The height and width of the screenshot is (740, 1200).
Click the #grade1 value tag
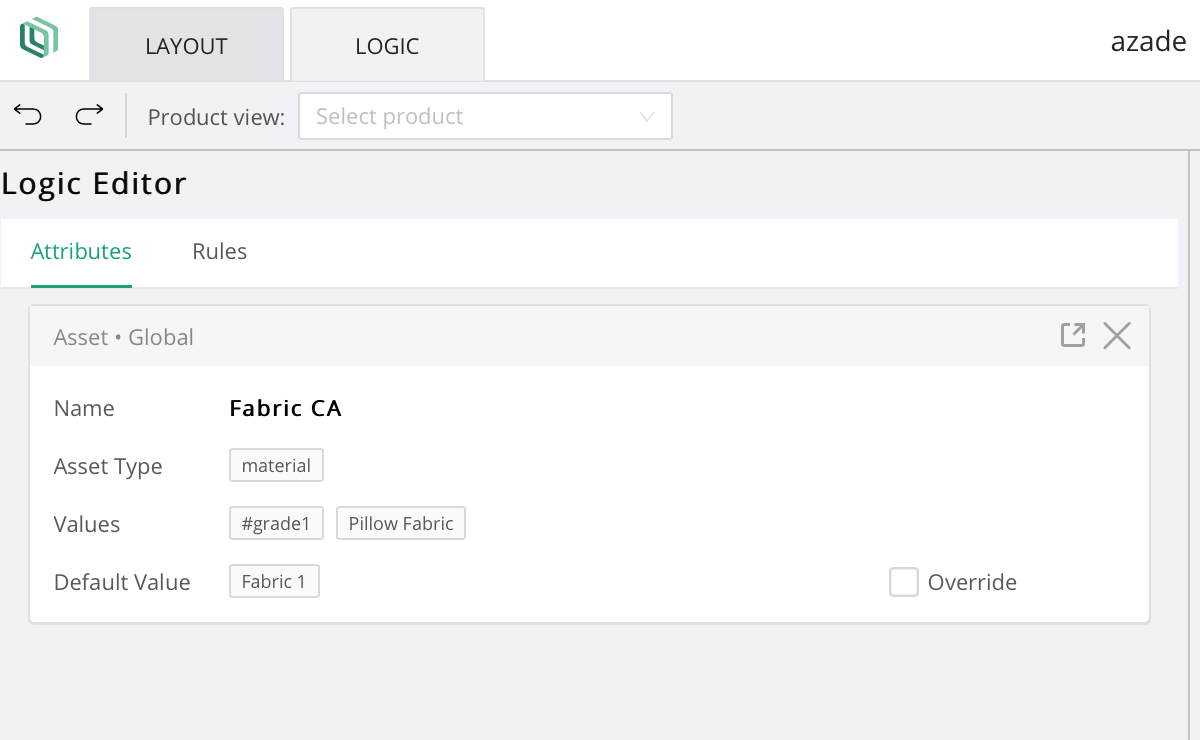tap(276, 523)
